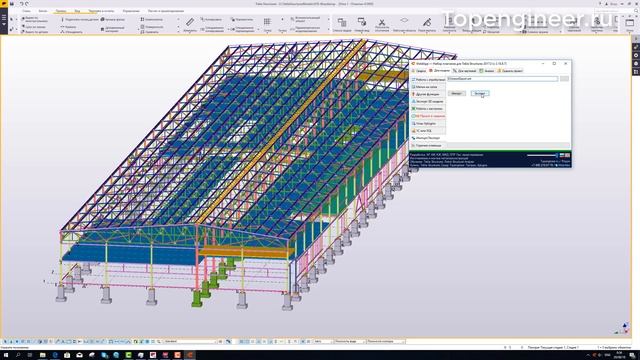This screenshot has height=360, width=640.
Task: Open the Tekla file menu logo
Action: [x=4, y=4]
